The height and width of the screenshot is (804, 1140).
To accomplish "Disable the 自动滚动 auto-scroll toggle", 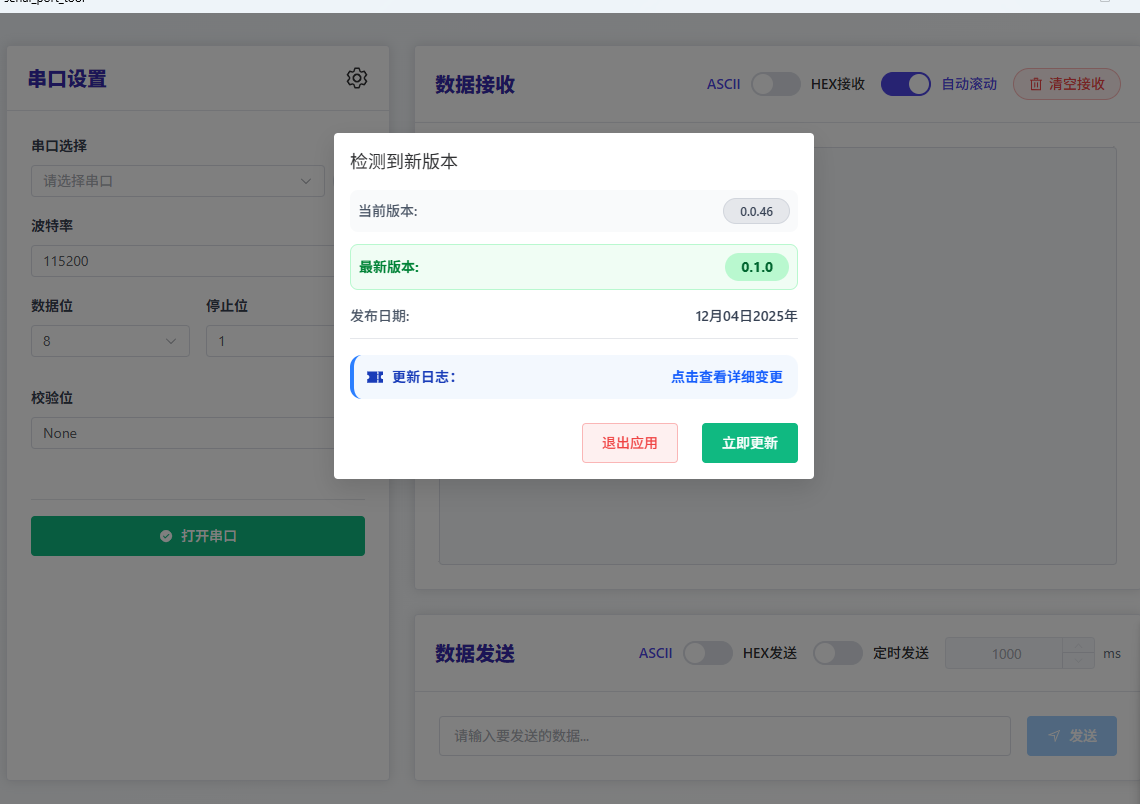I will [906, 84].
